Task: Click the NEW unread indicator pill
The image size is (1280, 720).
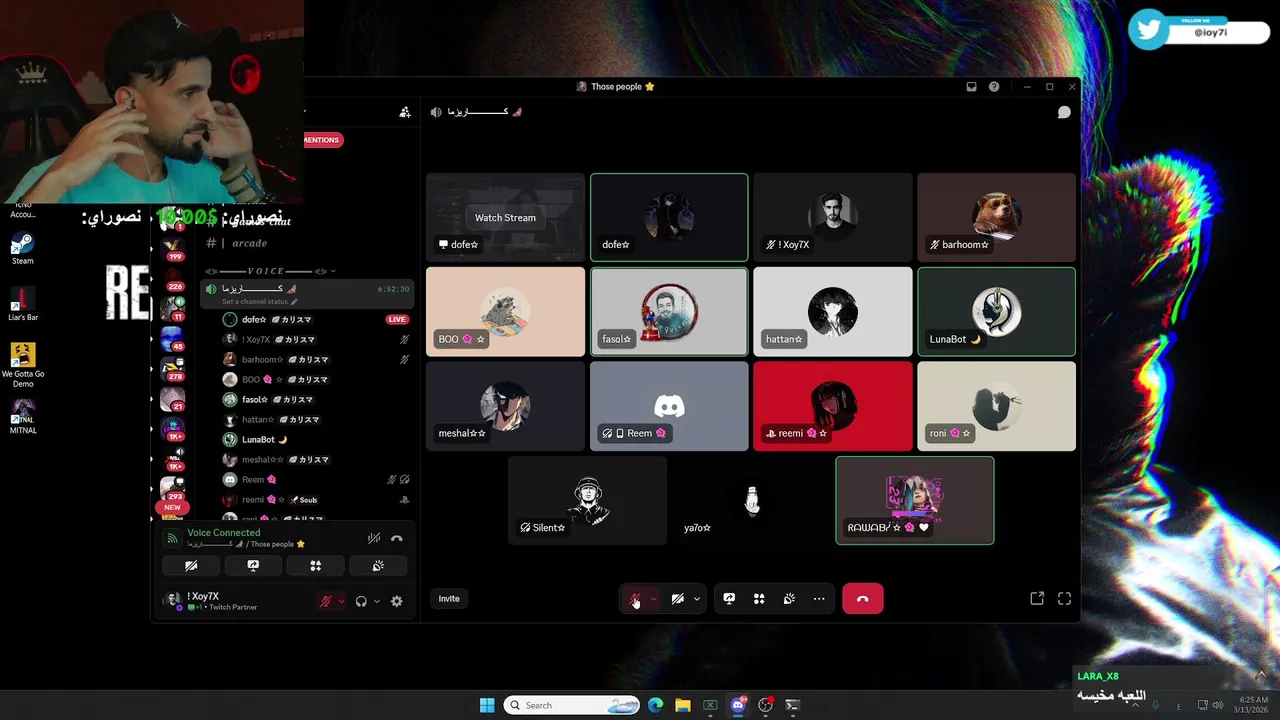Action: pos(172,507)
